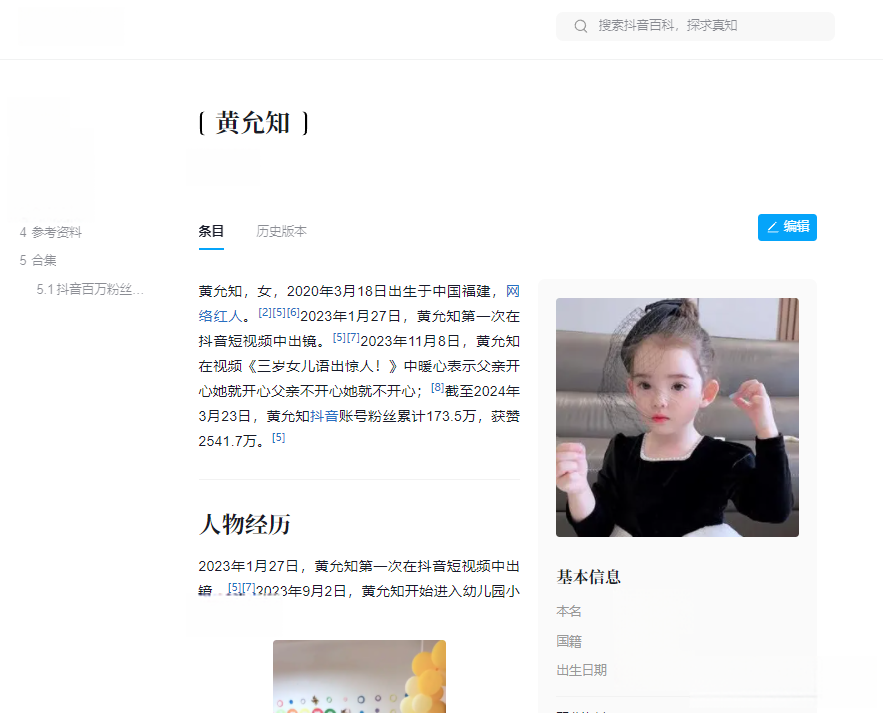The height and width of the screenshot is (713, 883).
Task: Select the 本名 label in infobox
Action: pos(569,611)
